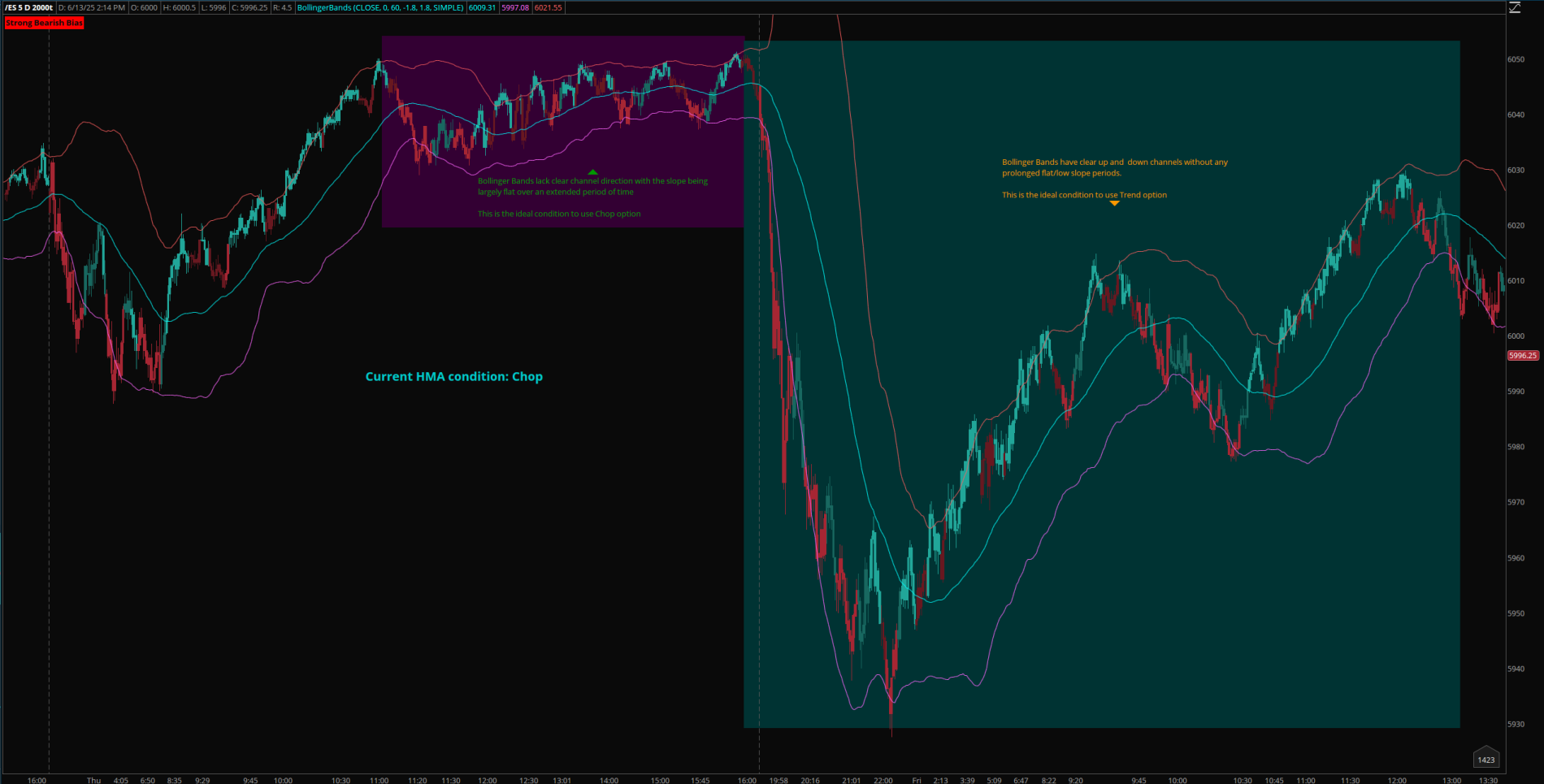
Task: Click the 21:01 time axis label
Action: pos(851,780)
